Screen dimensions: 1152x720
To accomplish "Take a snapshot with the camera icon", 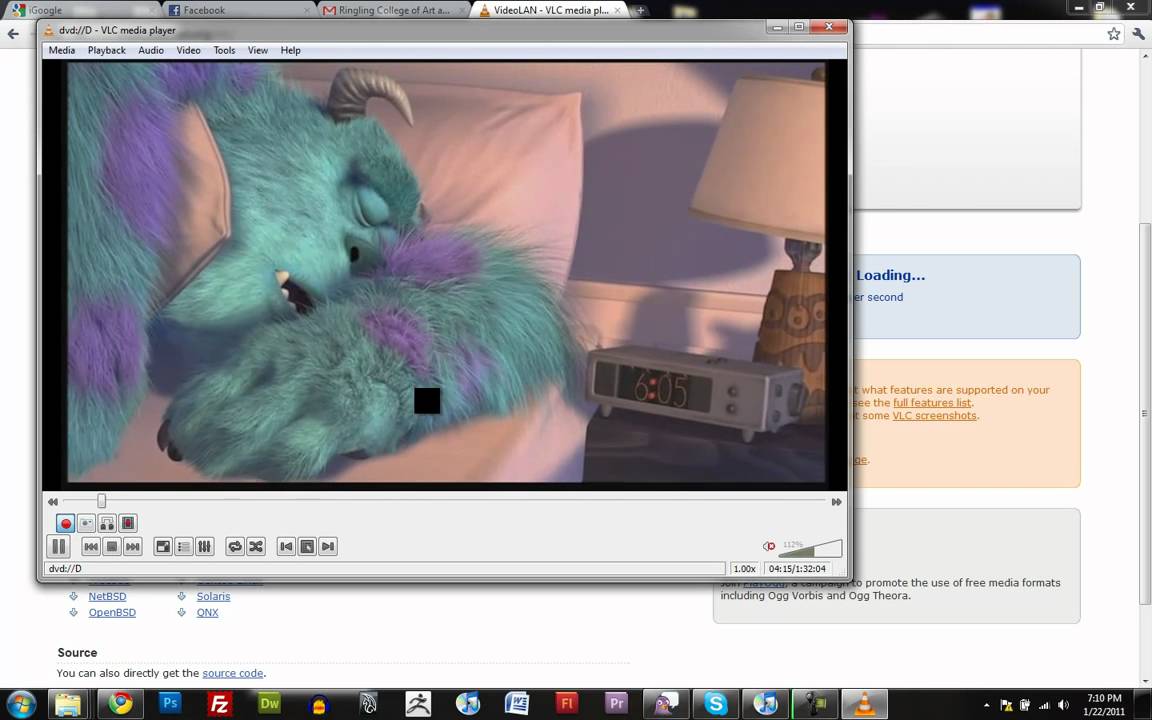I will point(86,523).
